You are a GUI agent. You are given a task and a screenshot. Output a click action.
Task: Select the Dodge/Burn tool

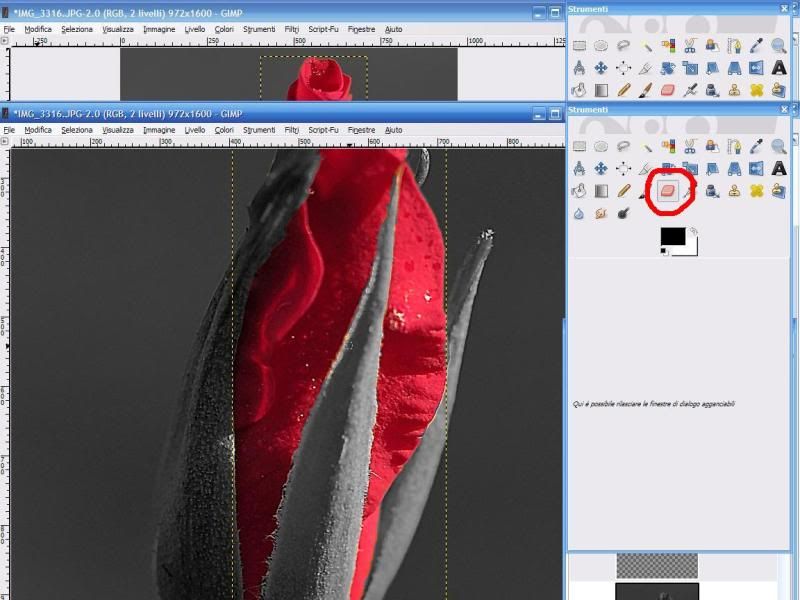(623, 214)
